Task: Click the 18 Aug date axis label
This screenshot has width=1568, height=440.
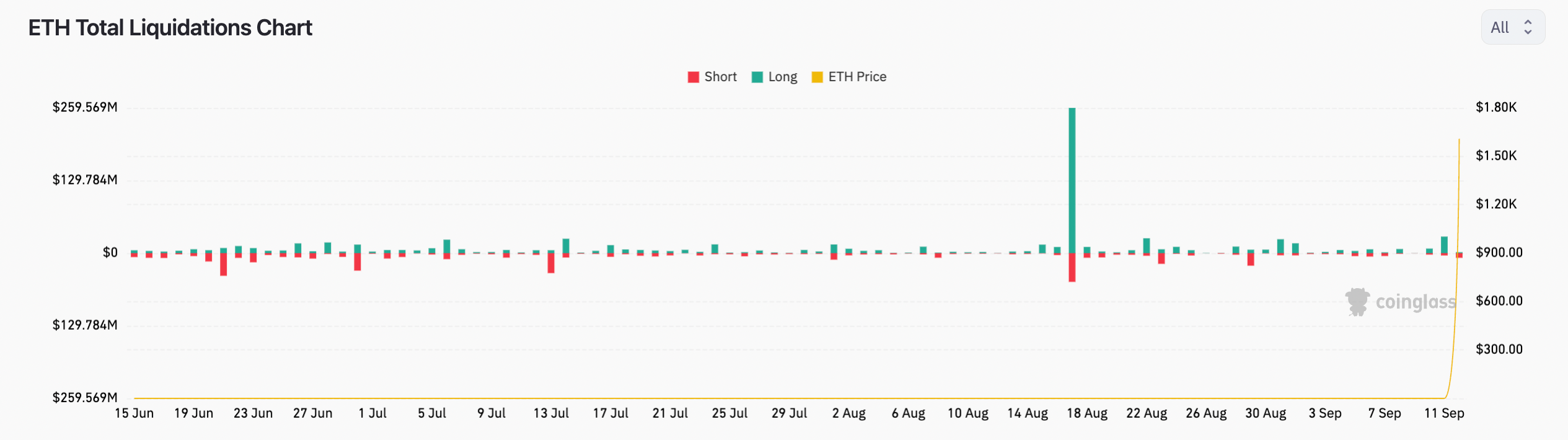Action: pos(1086,413)
